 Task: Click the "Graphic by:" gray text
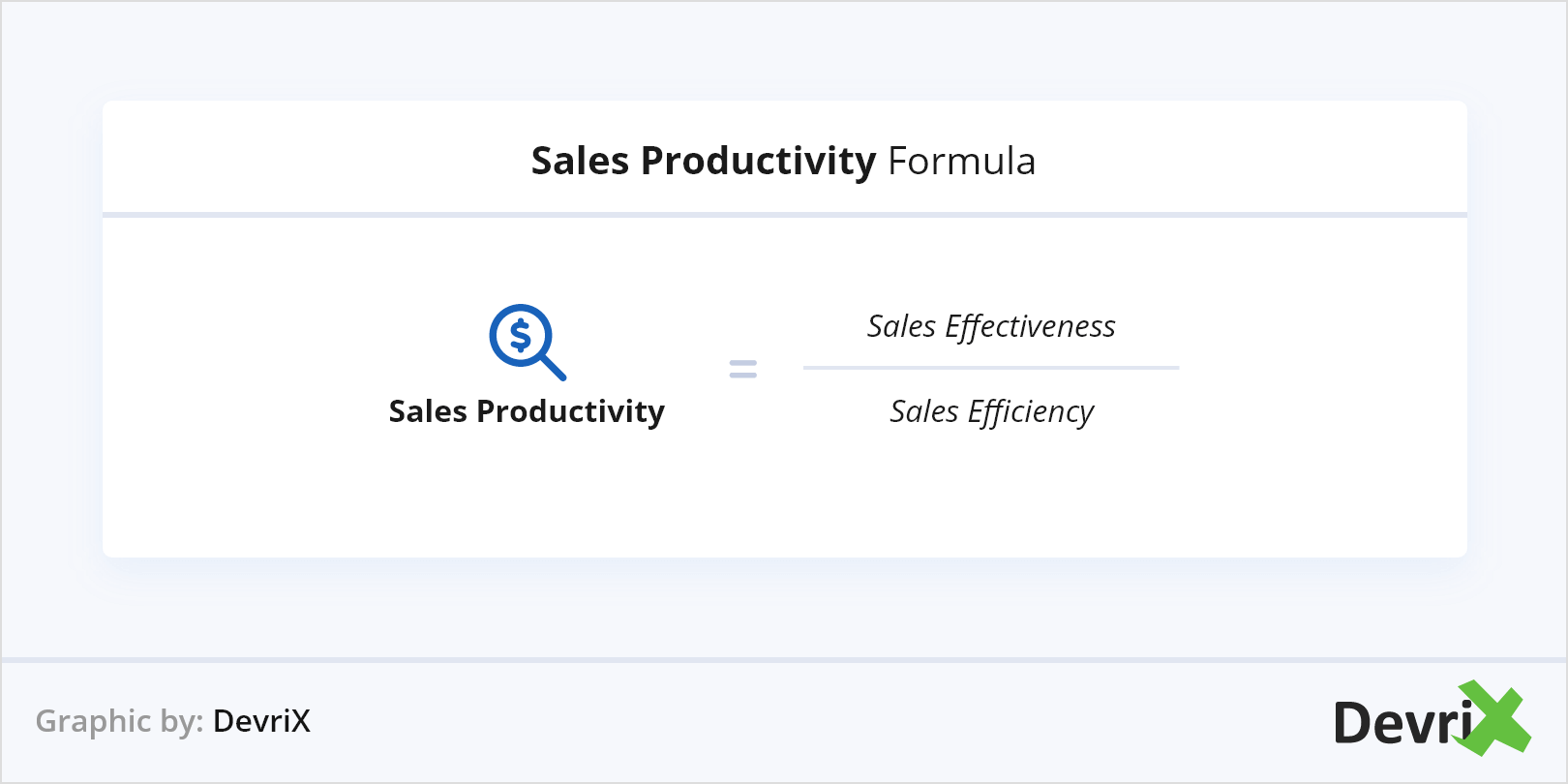click(119, 721)
